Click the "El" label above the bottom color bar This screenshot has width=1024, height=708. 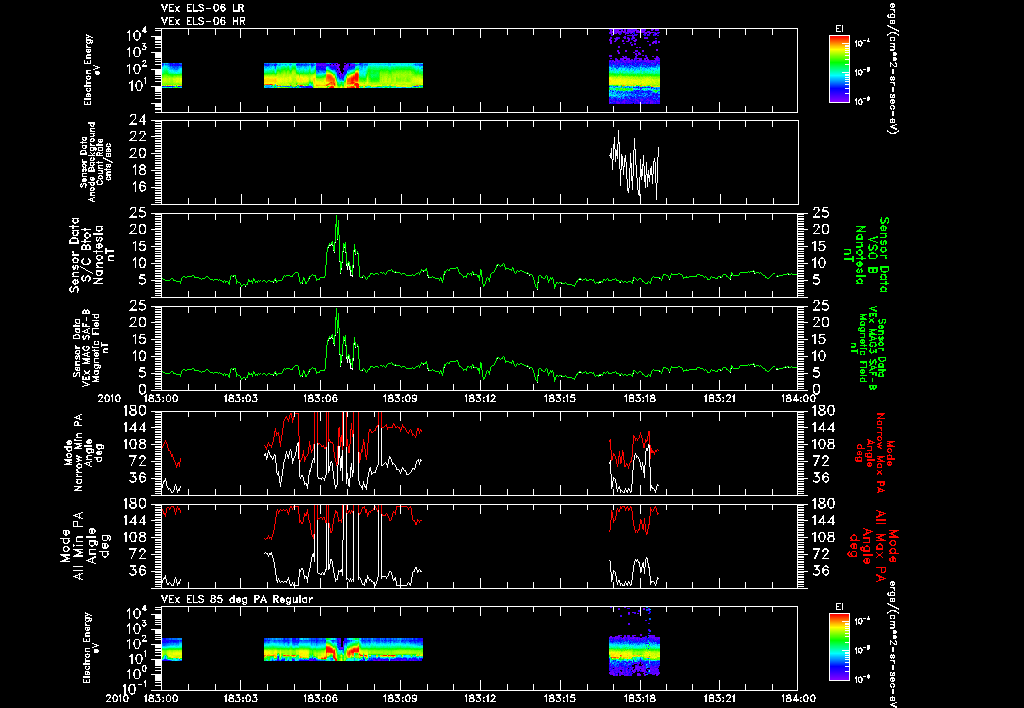click(x=839, y=607)
